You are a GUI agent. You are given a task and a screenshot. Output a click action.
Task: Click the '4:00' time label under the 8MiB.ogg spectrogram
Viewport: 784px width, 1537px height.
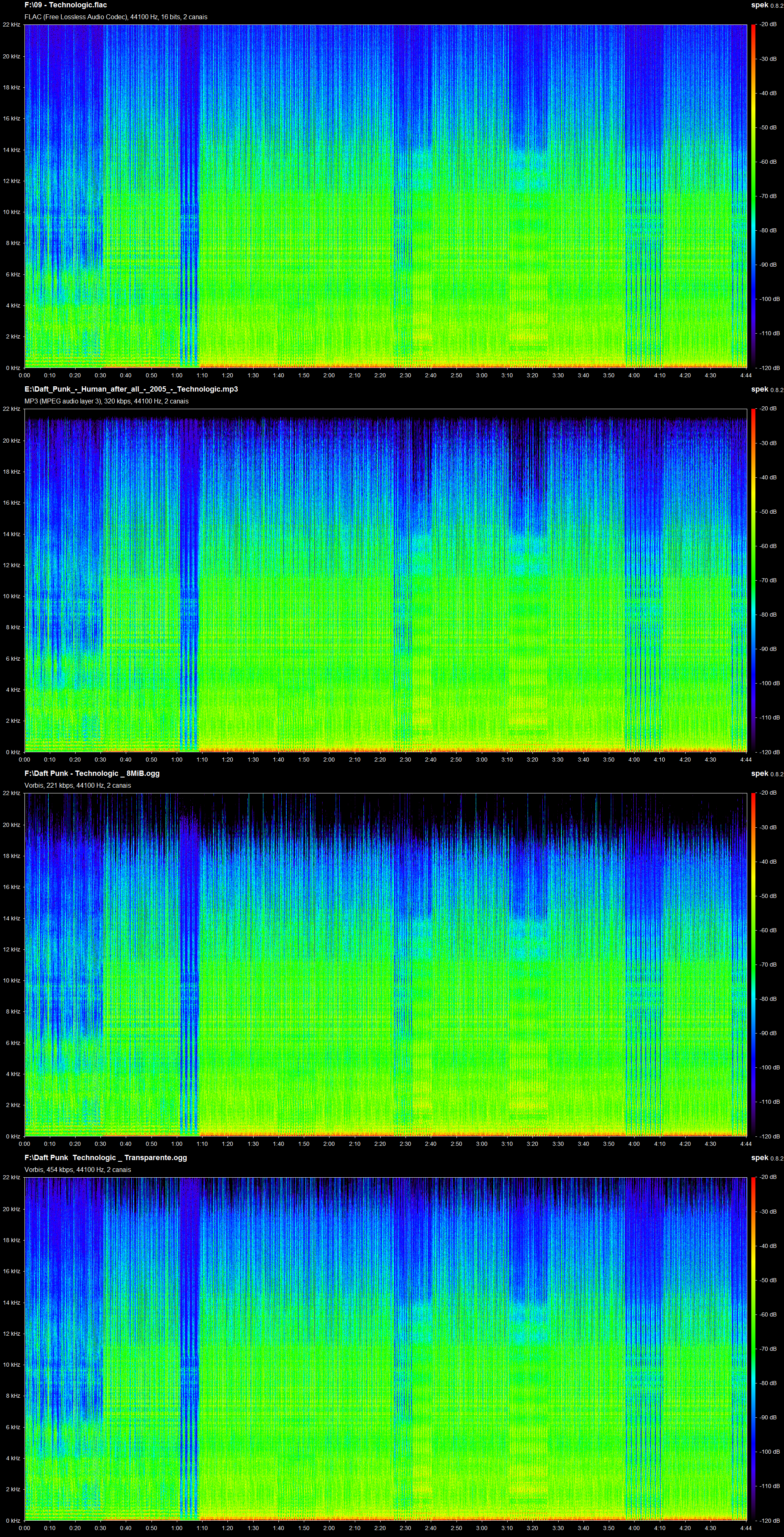[634, 1144]
